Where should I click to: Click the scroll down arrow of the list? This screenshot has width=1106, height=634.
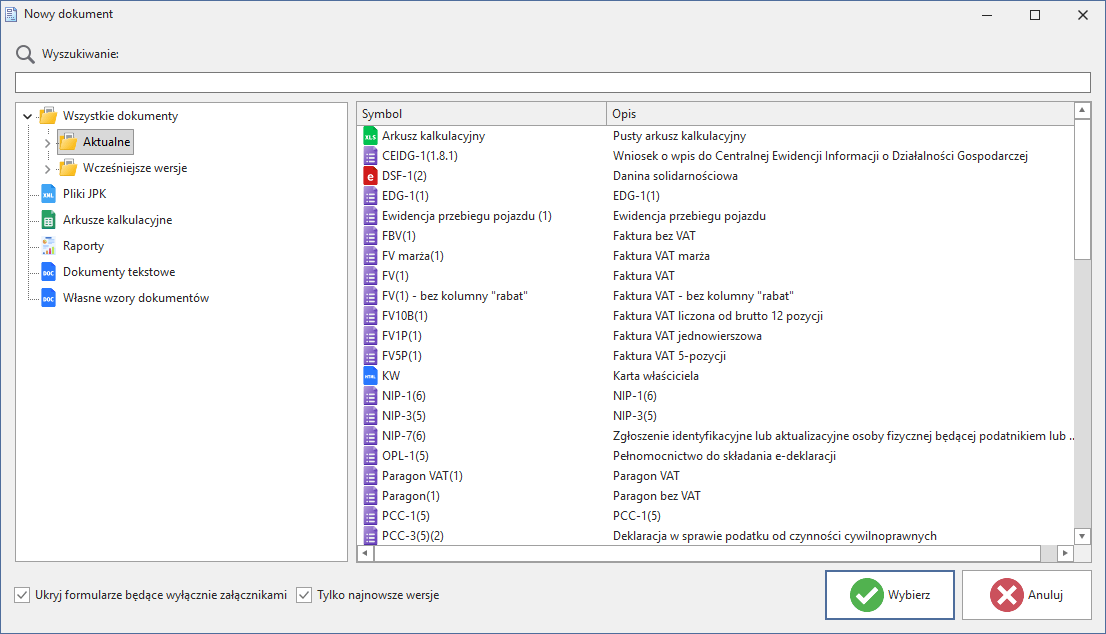click(x=1082, y=536)
